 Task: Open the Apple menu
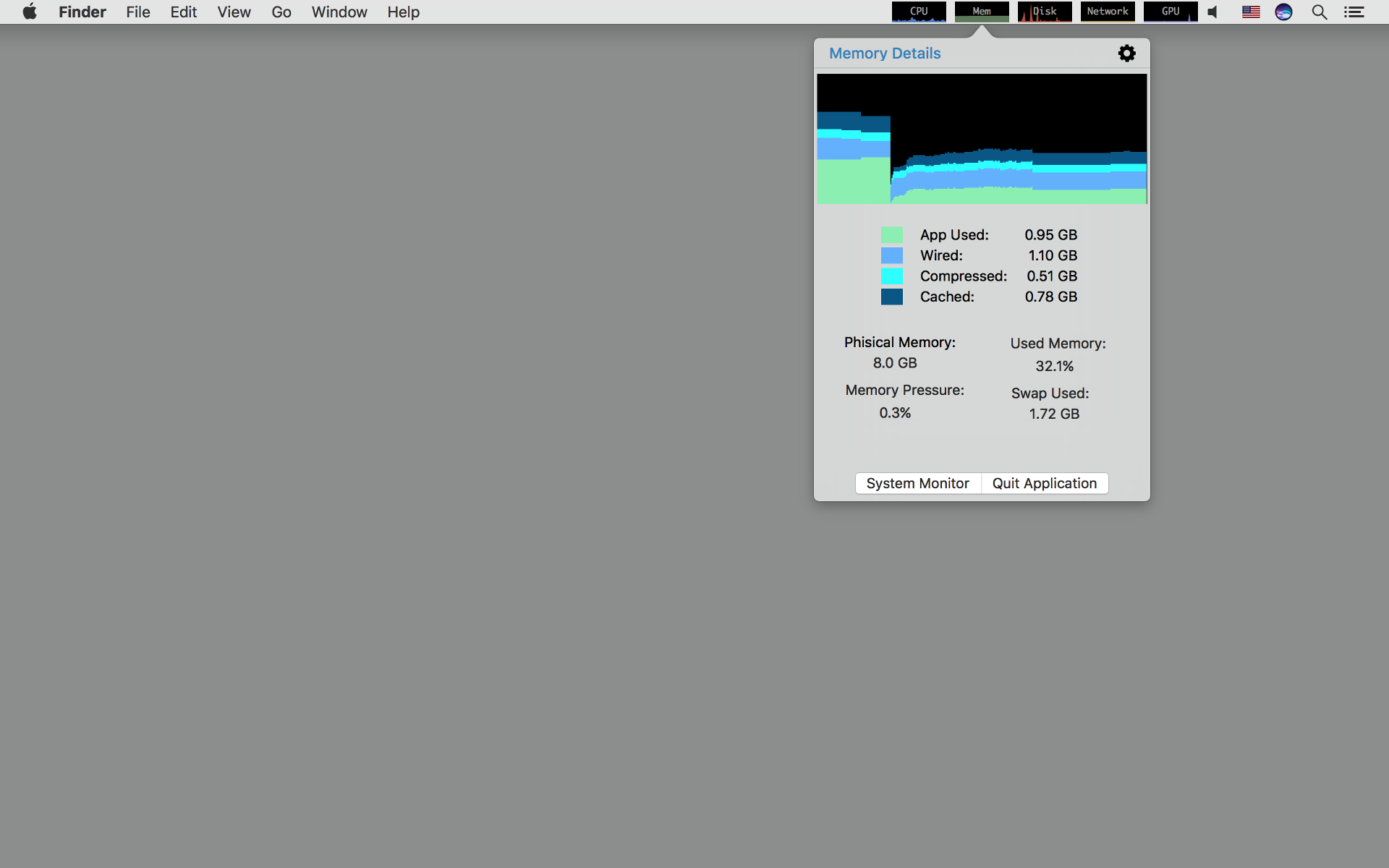30,12
